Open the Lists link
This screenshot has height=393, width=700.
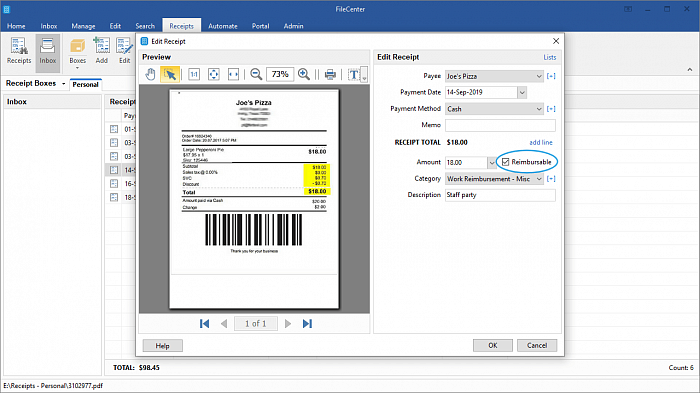click(550, 57)
